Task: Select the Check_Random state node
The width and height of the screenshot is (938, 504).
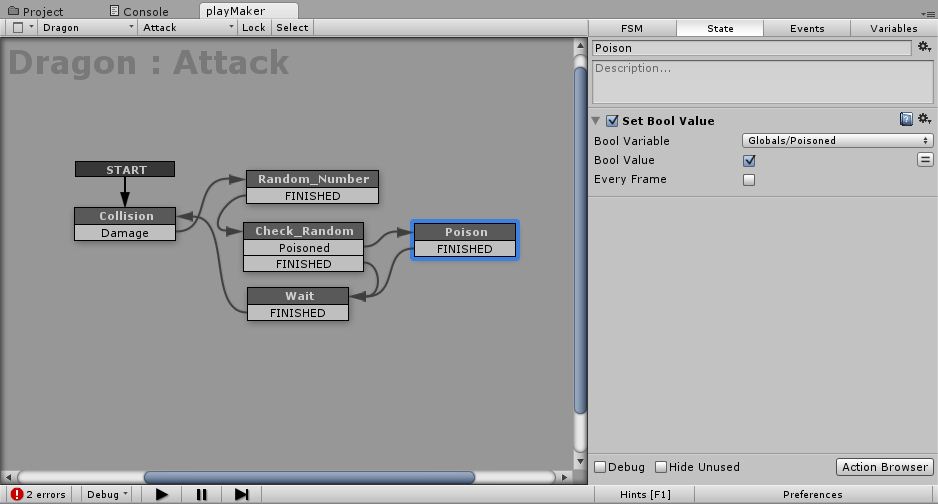Action: coord(303,231)
